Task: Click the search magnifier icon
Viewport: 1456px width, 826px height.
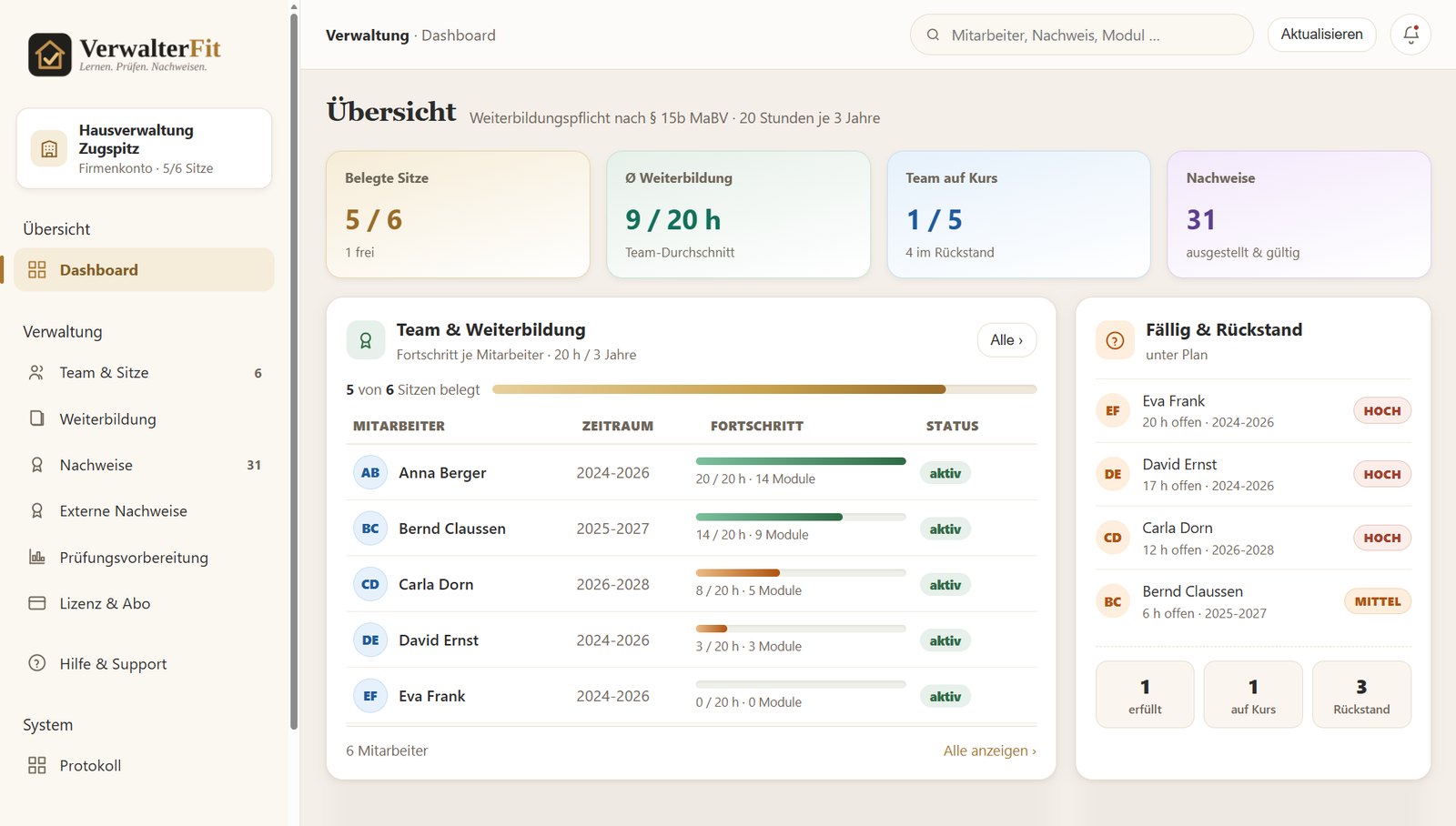Action: point(933,35)
